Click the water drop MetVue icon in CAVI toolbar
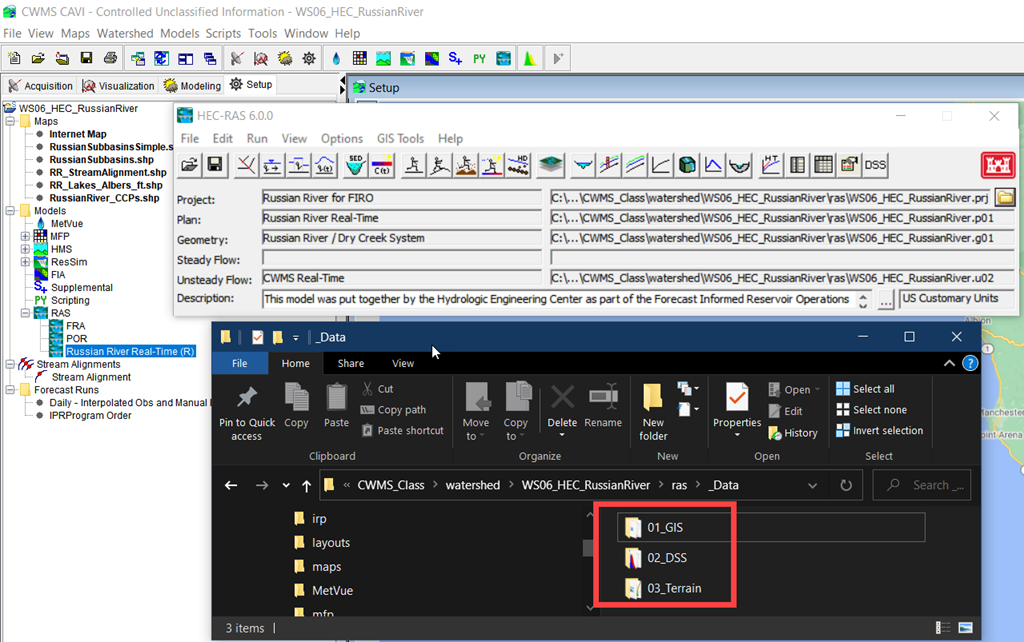This screenshot has height=642, width=1024. [x=336, y=59]
